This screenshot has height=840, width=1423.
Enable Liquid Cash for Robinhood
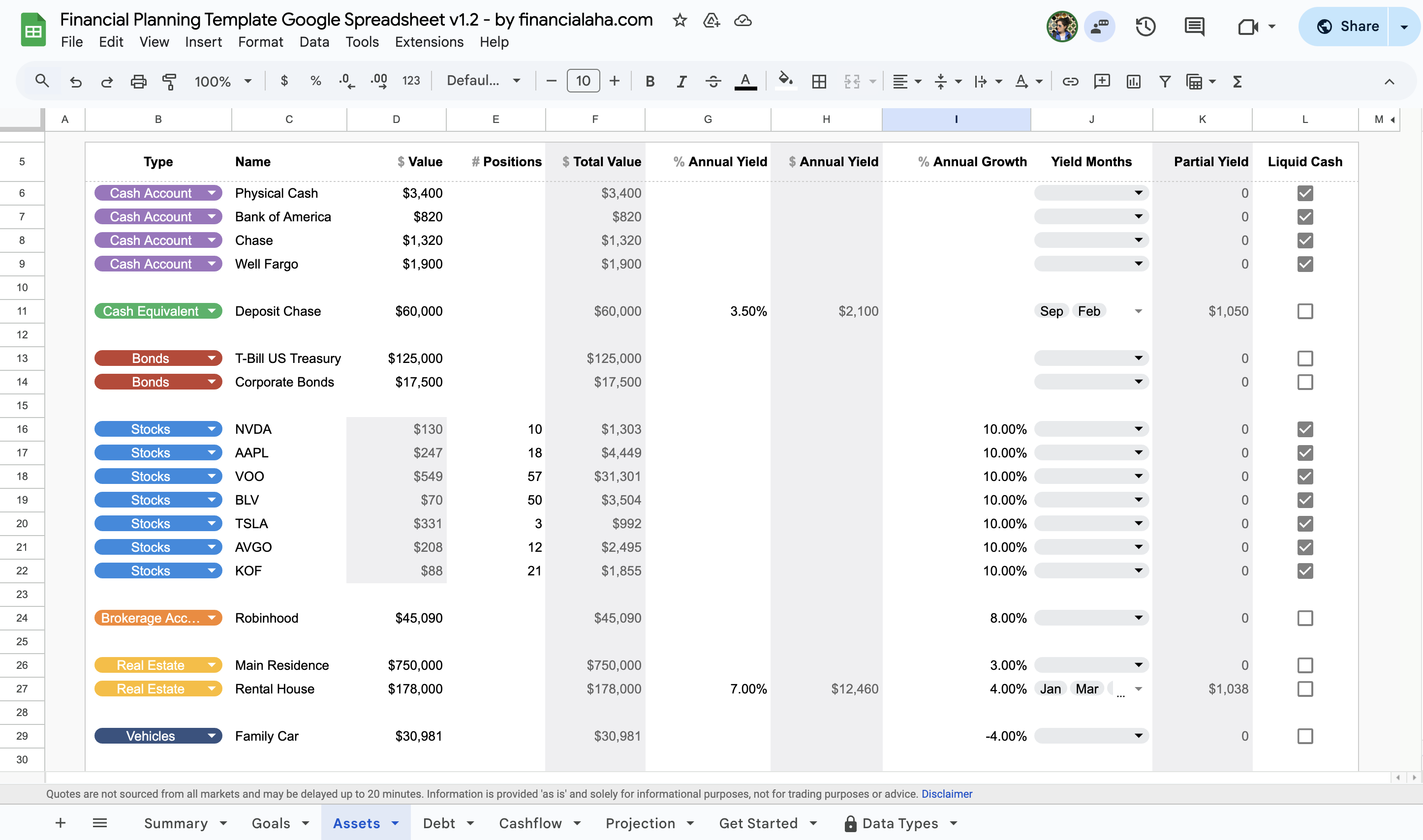1305,618
